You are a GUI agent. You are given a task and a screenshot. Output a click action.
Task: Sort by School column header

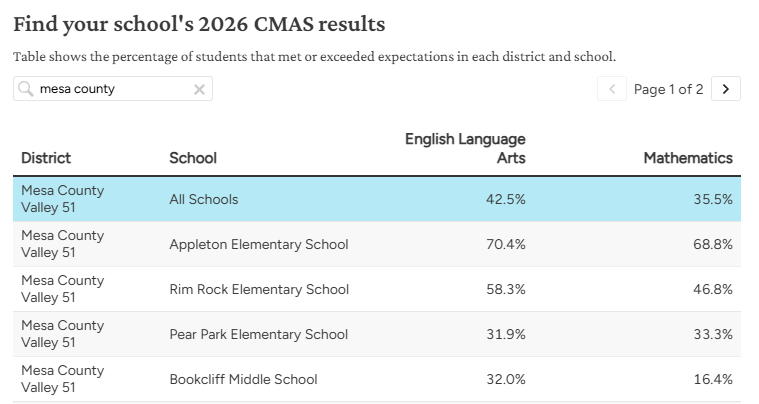tap(193, 158)
